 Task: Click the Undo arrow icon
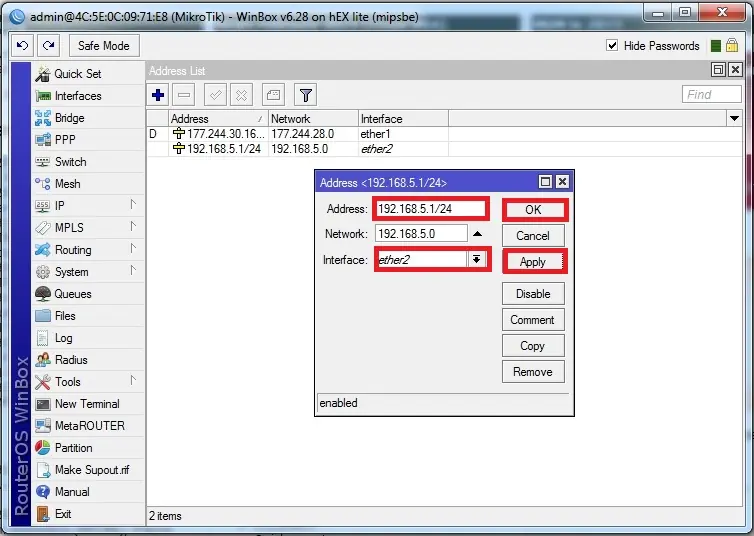point(22,46)
